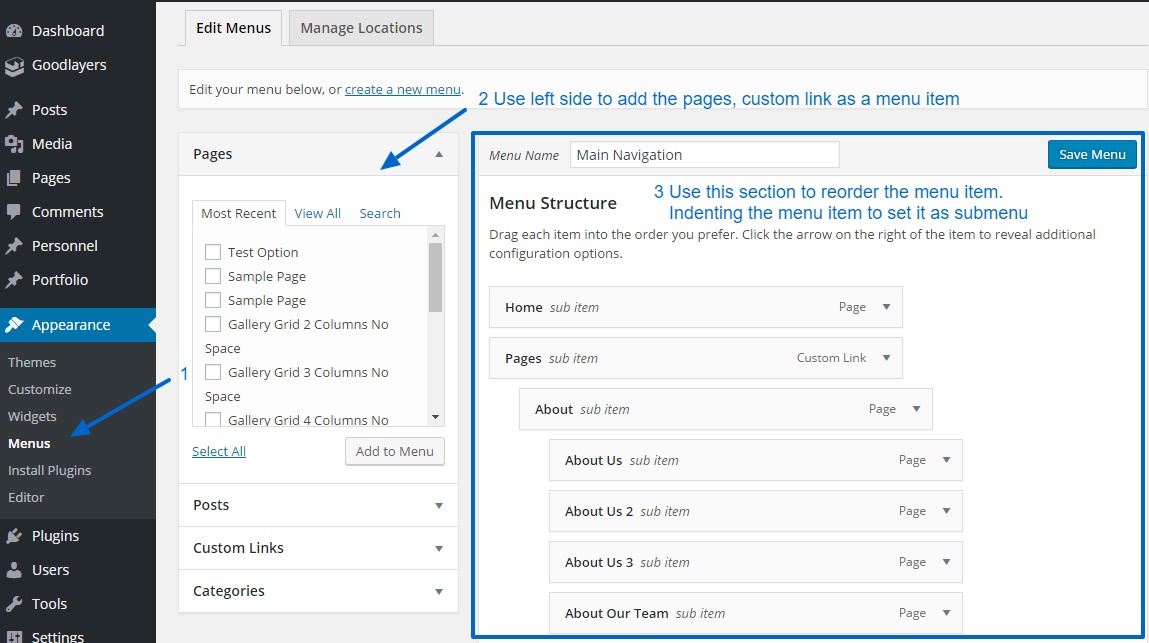Expand the Home menu item options arrow

coord(886,307)
